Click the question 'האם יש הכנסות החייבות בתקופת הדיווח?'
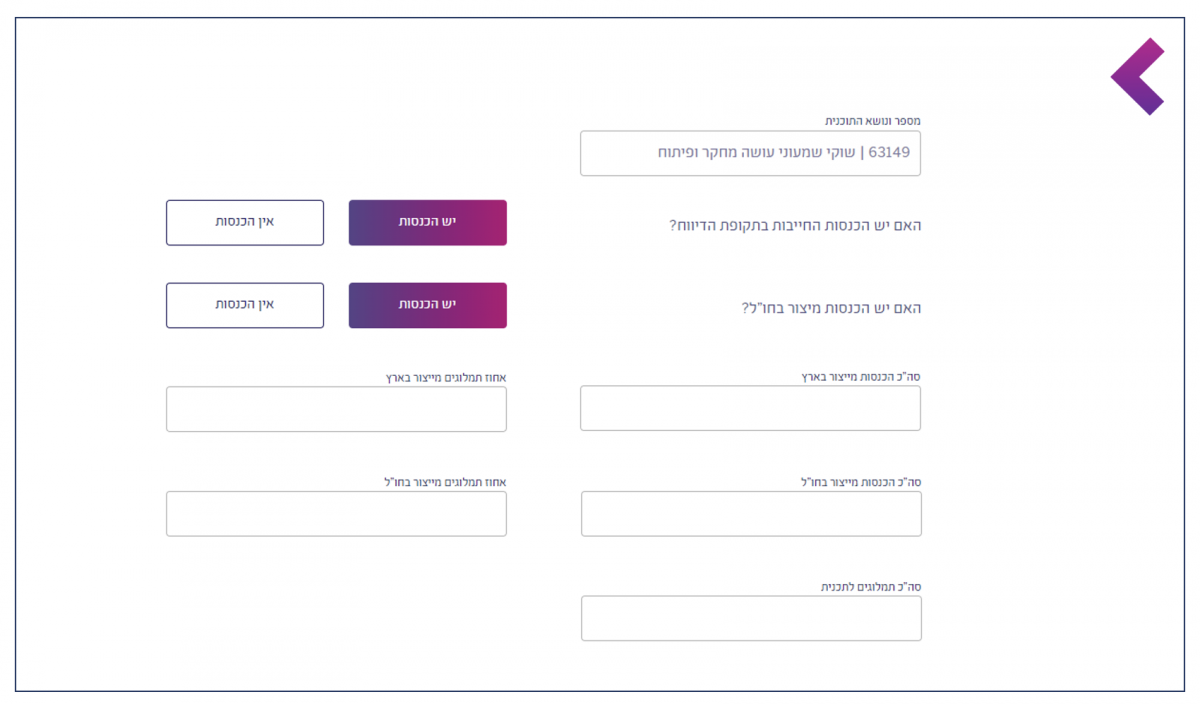The image size is (1200, 704). [x=794, y=226]
